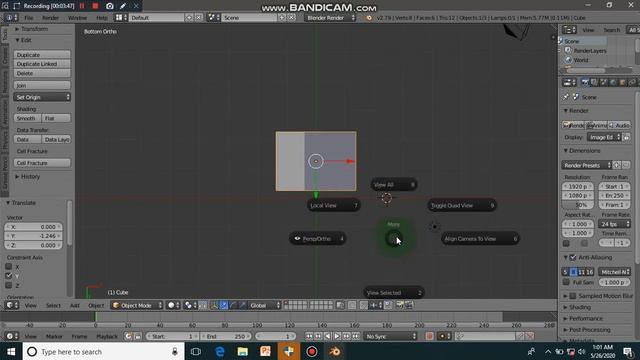Enable the Full Sample checkbox
The width and height of the screenshot is (640, 360).
[566, 282]
